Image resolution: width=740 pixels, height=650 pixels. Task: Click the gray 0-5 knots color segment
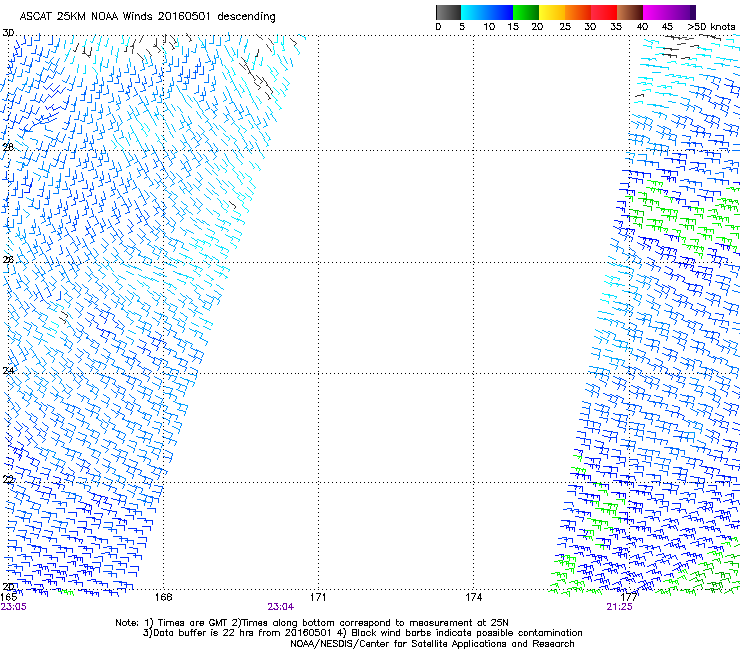pos(448,12)
